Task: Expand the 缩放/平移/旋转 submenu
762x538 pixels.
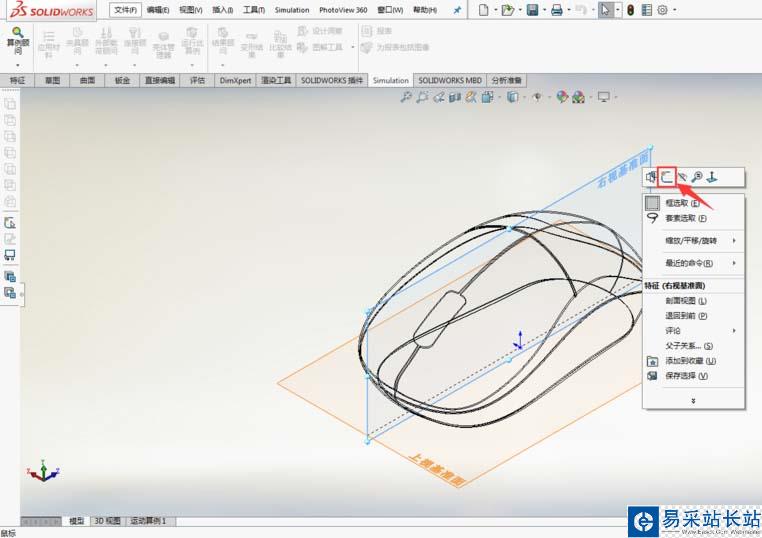Action: tap(694, 241)
